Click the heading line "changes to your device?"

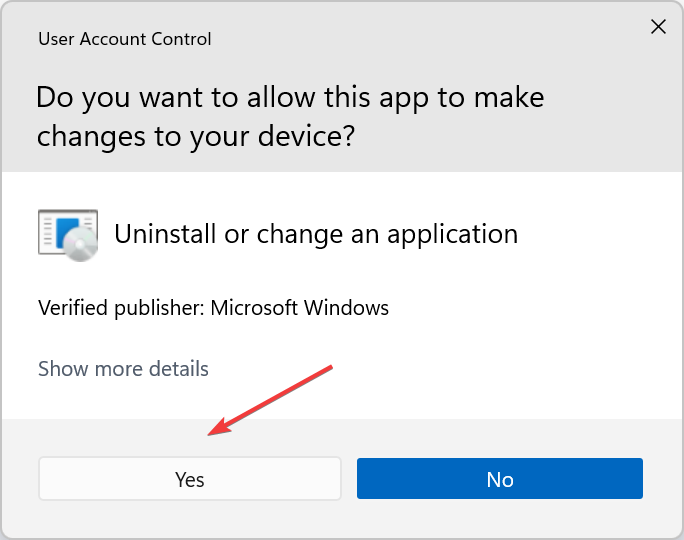(195, 136)
